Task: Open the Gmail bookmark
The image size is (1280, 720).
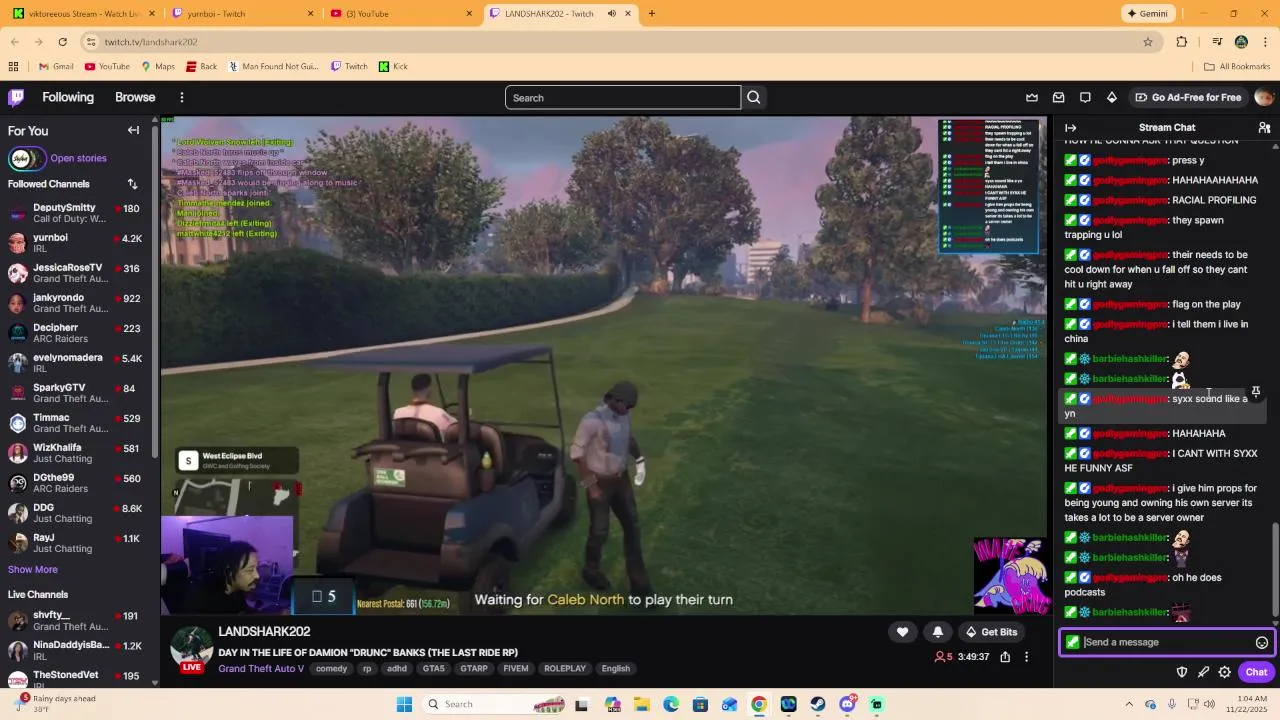Action: 56,66
